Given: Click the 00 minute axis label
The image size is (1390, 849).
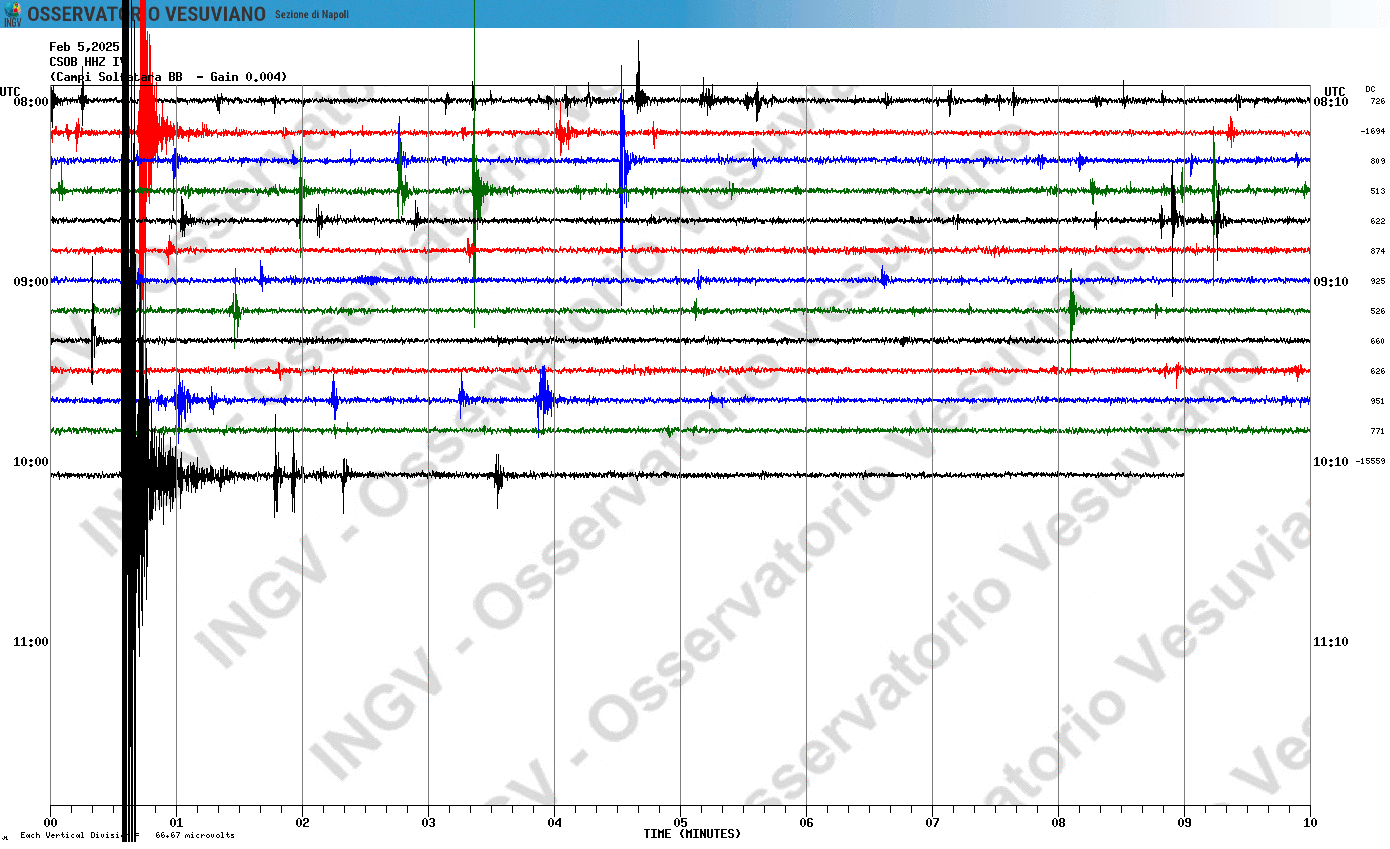Looking at the screenshot, I should tap(51, 823).
